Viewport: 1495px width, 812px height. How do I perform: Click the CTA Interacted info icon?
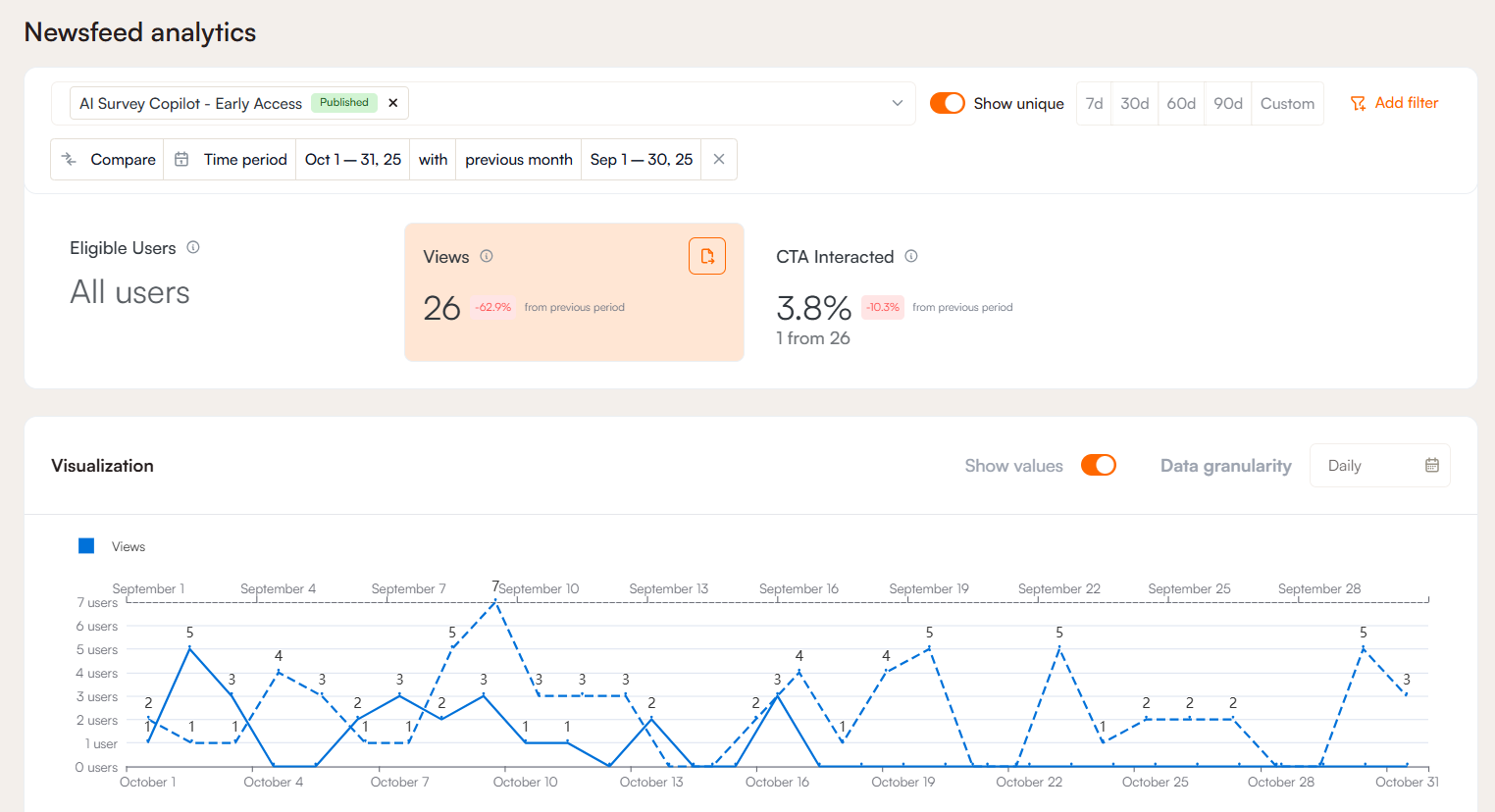911,256
